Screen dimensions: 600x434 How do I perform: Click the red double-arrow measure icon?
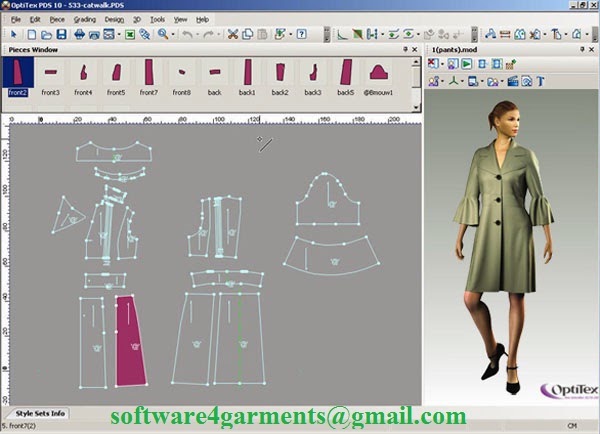pos(505,34)
